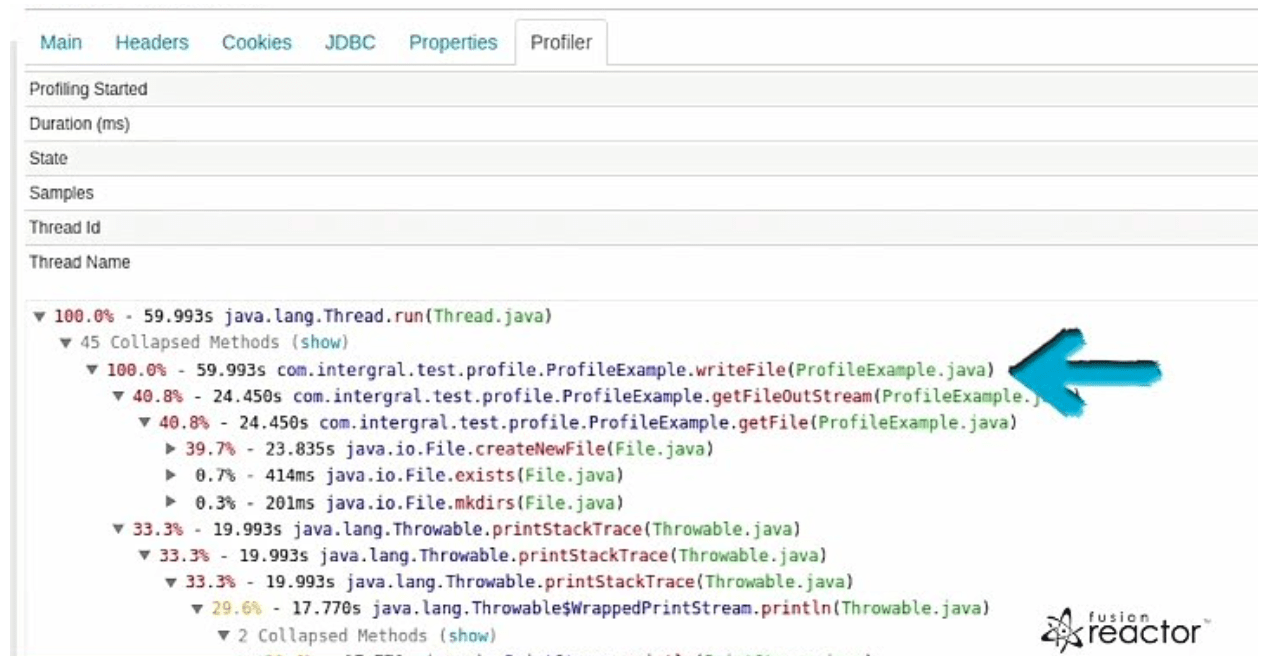The width and height of the screenshot is (1270, 672).
Task: Expand the File.mkdirs node
Action: pyautogui.click(x=171, y=503)
